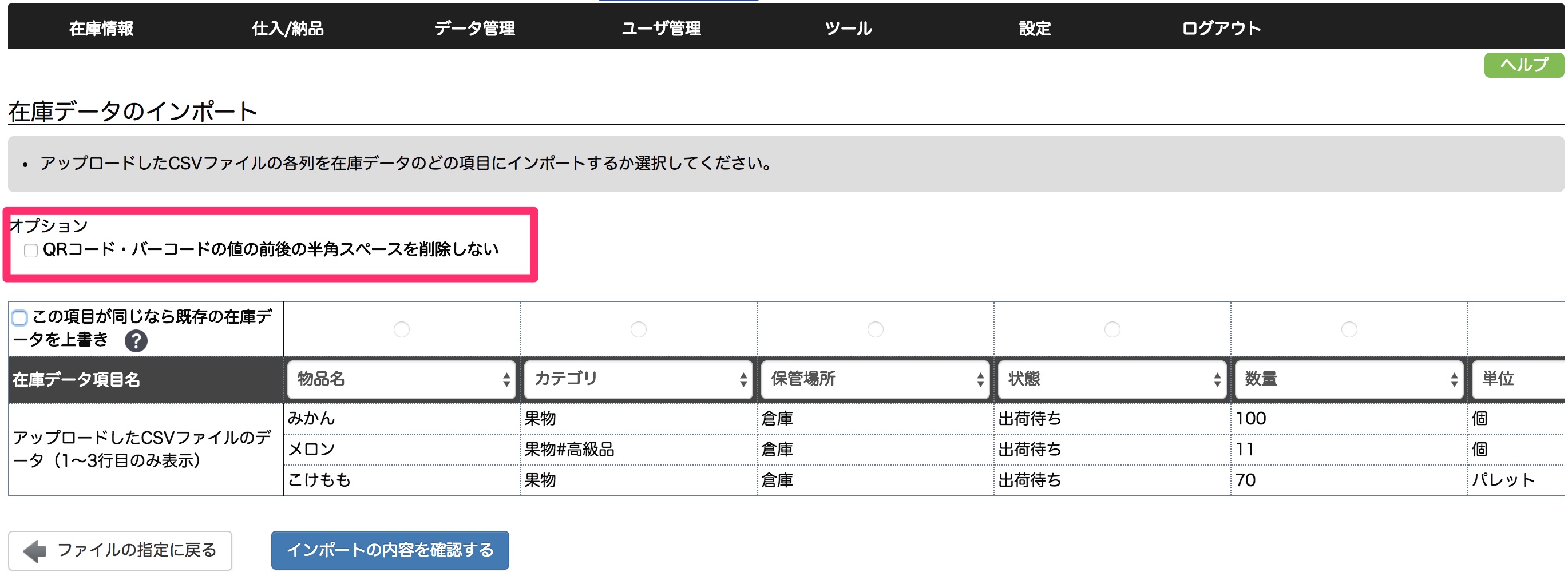Click the green ヘルプ button
The image size is (1568, 588).
pos(1523,65)
